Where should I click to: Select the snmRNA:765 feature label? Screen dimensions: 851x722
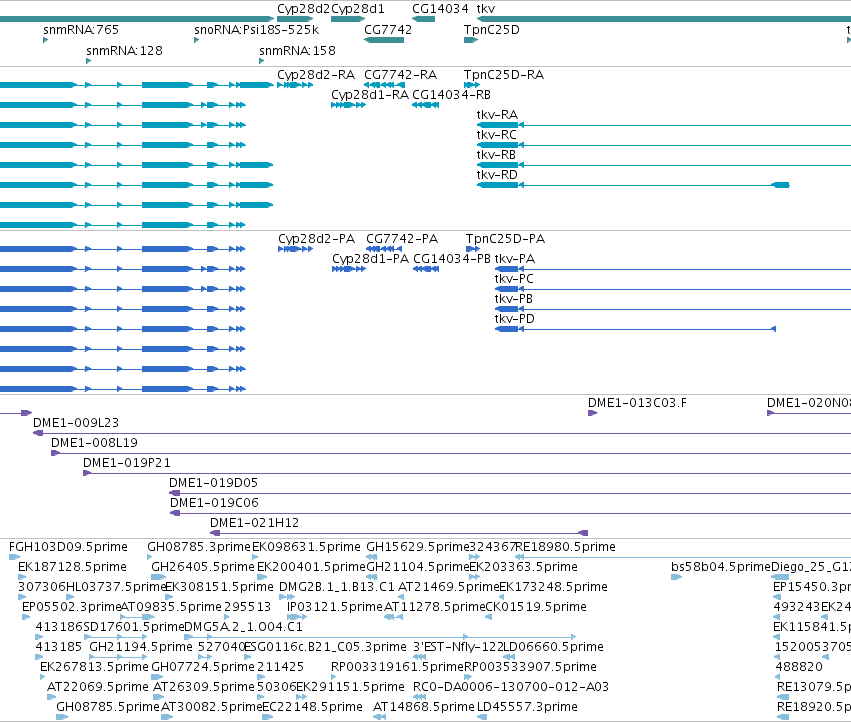(81, 30)
